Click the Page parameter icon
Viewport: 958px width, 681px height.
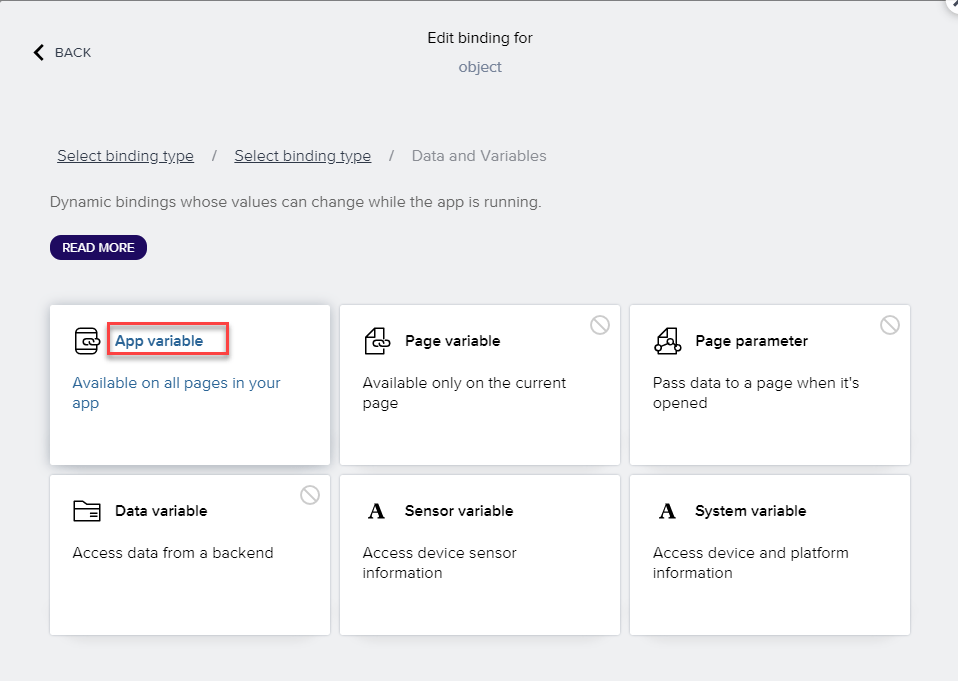(667, 341)
